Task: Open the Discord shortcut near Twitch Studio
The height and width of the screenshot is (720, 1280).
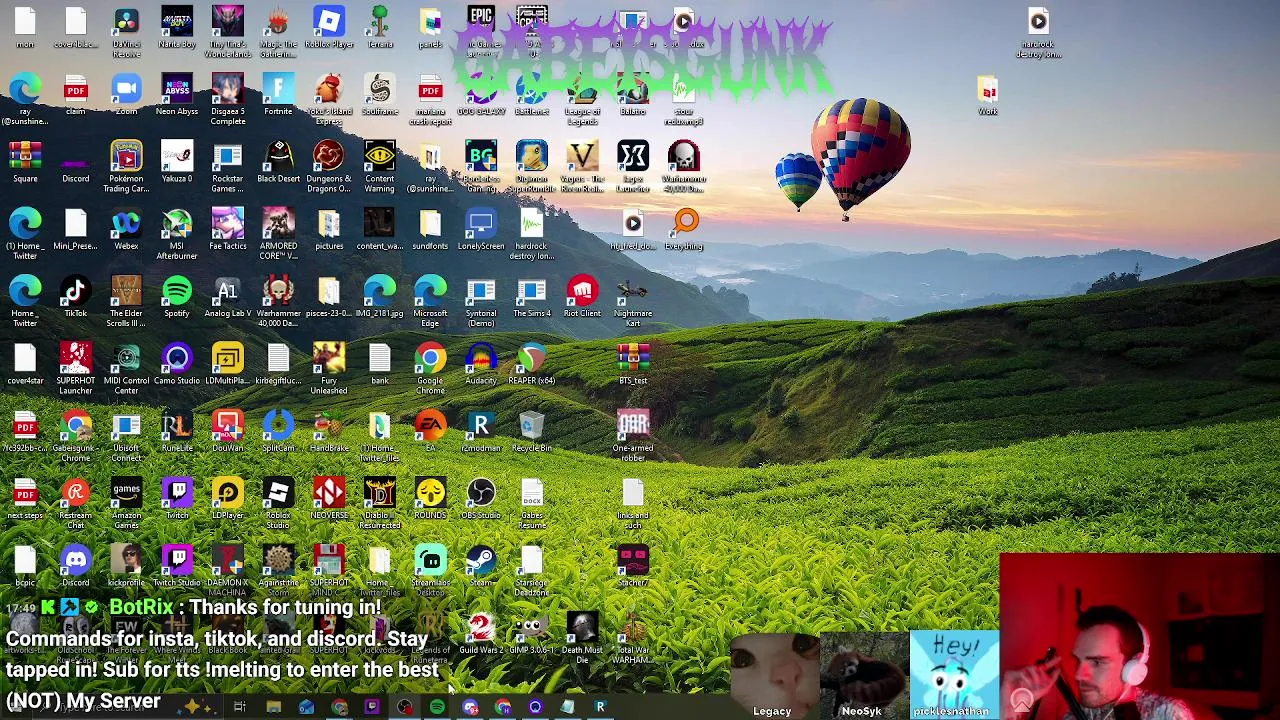Action: point(76,566)
